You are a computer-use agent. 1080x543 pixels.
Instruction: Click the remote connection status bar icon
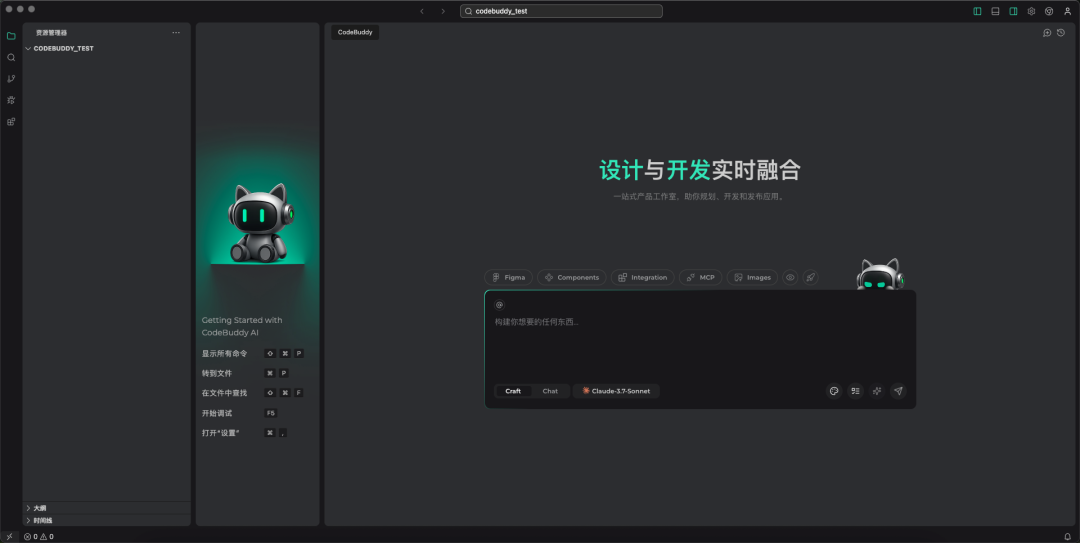[x=9, y=536]
